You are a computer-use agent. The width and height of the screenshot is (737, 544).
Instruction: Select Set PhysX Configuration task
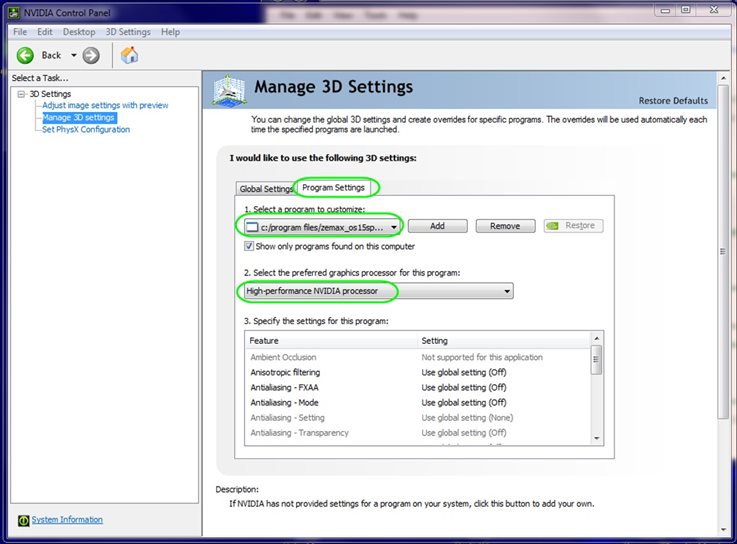86,129
